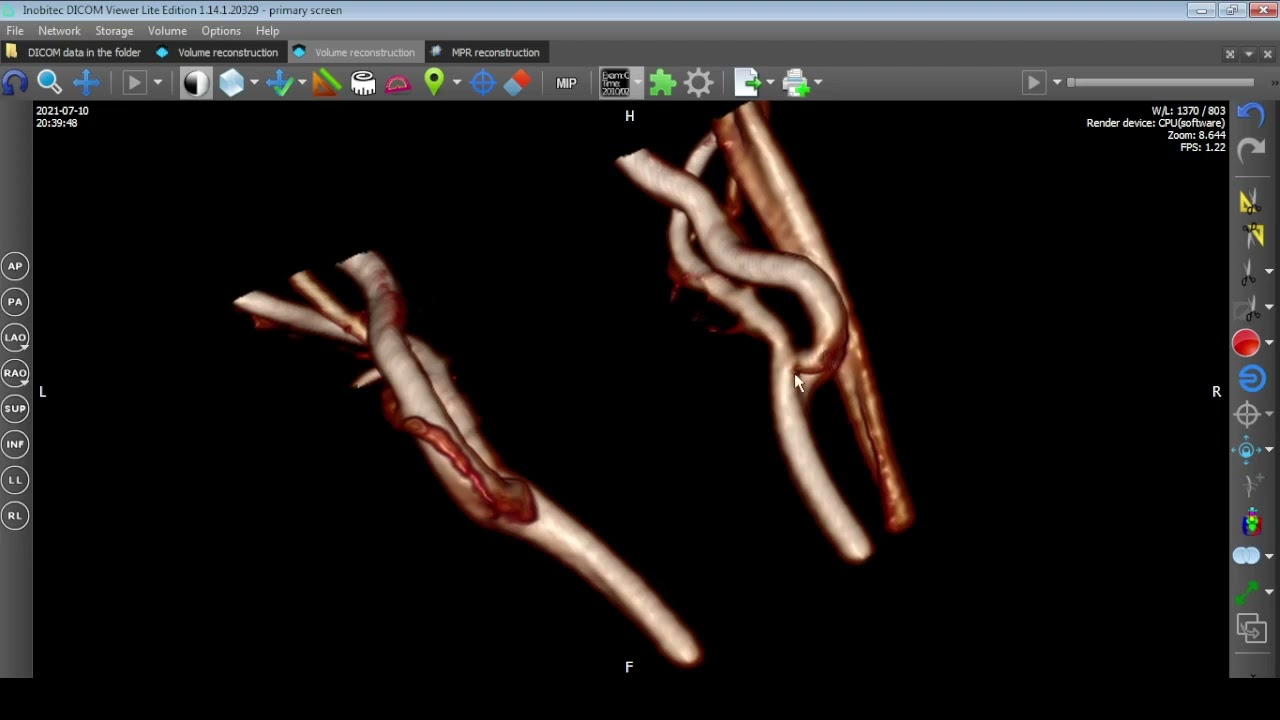Click the gray crosshair tool in sidebar
This screenshot has width=1280, height=720.
point(1246,414)
